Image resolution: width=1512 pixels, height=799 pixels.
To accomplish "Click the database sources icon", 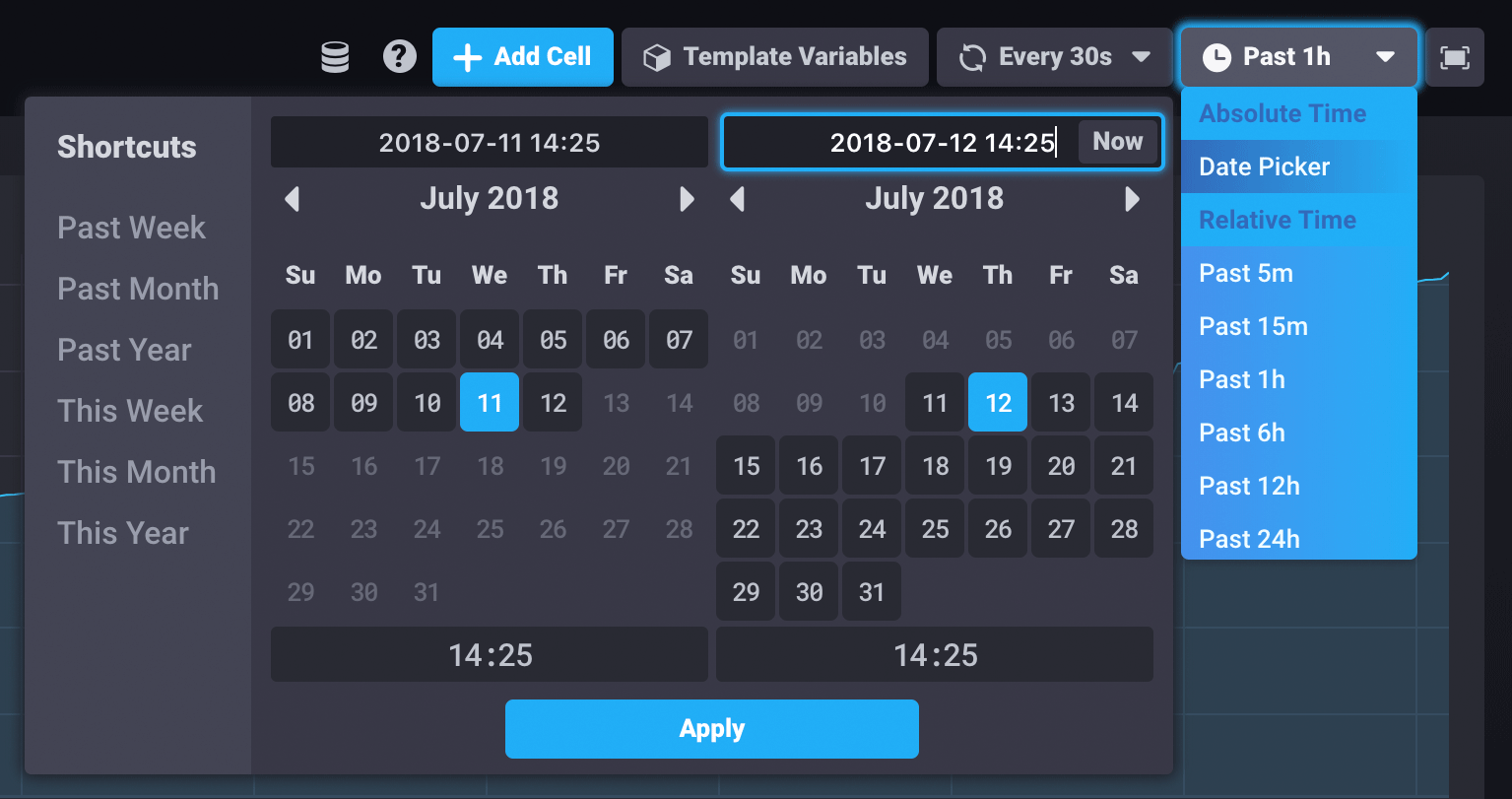I will [x=335, y=56].
